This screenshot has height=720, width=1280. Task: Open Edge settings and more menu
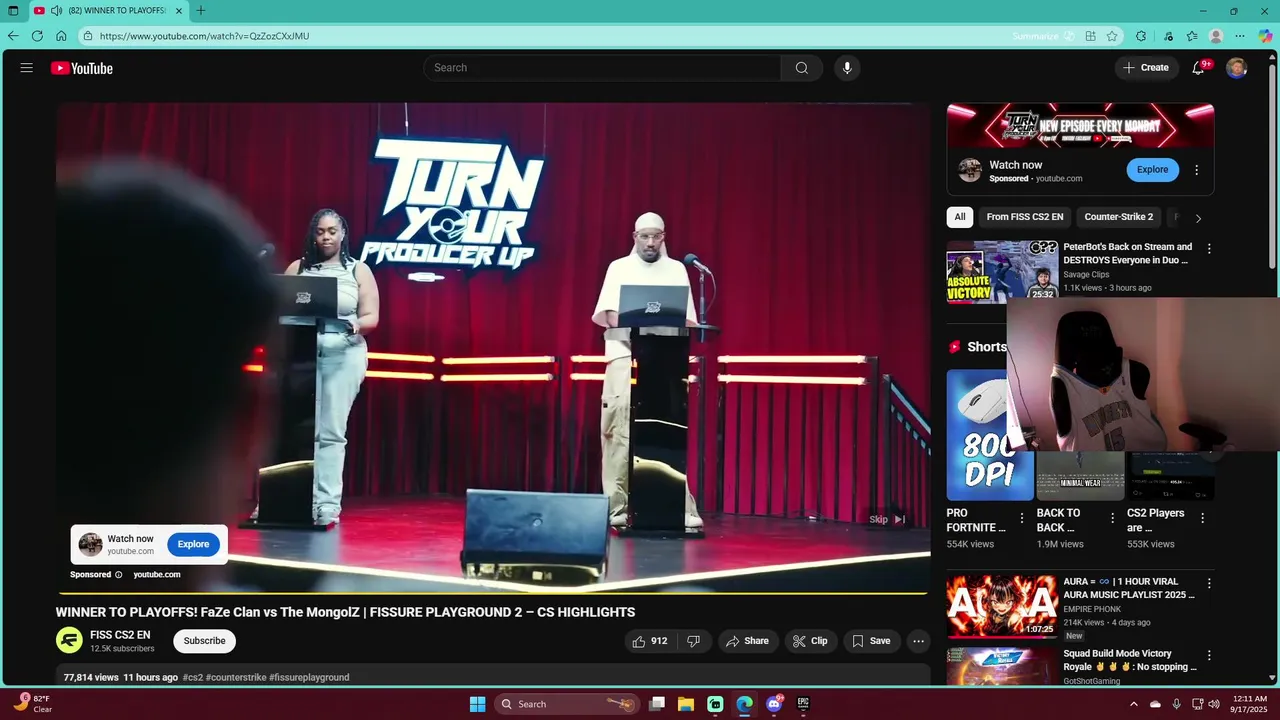(x=1240, y=36)
